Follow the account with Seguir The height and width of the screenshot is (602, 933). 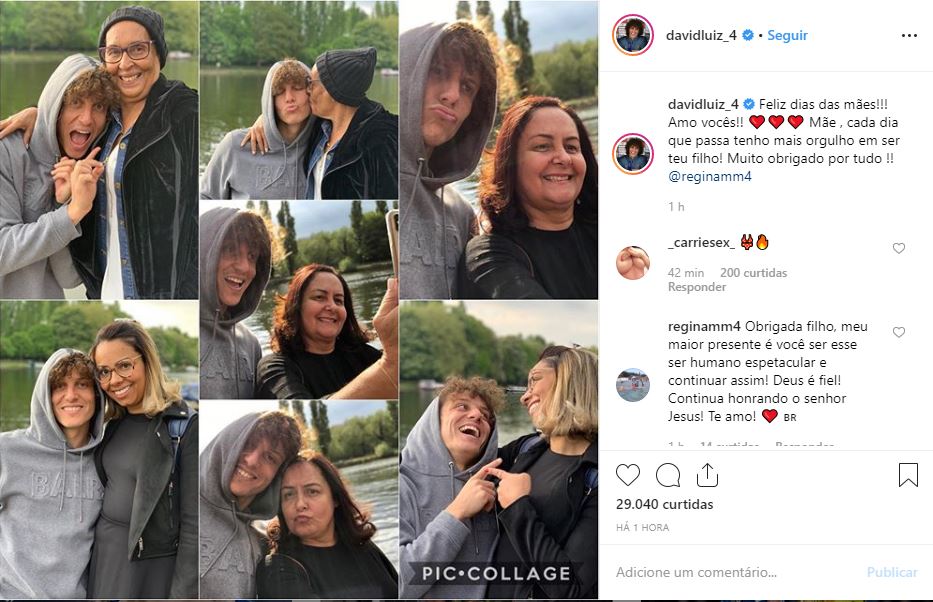787,35
